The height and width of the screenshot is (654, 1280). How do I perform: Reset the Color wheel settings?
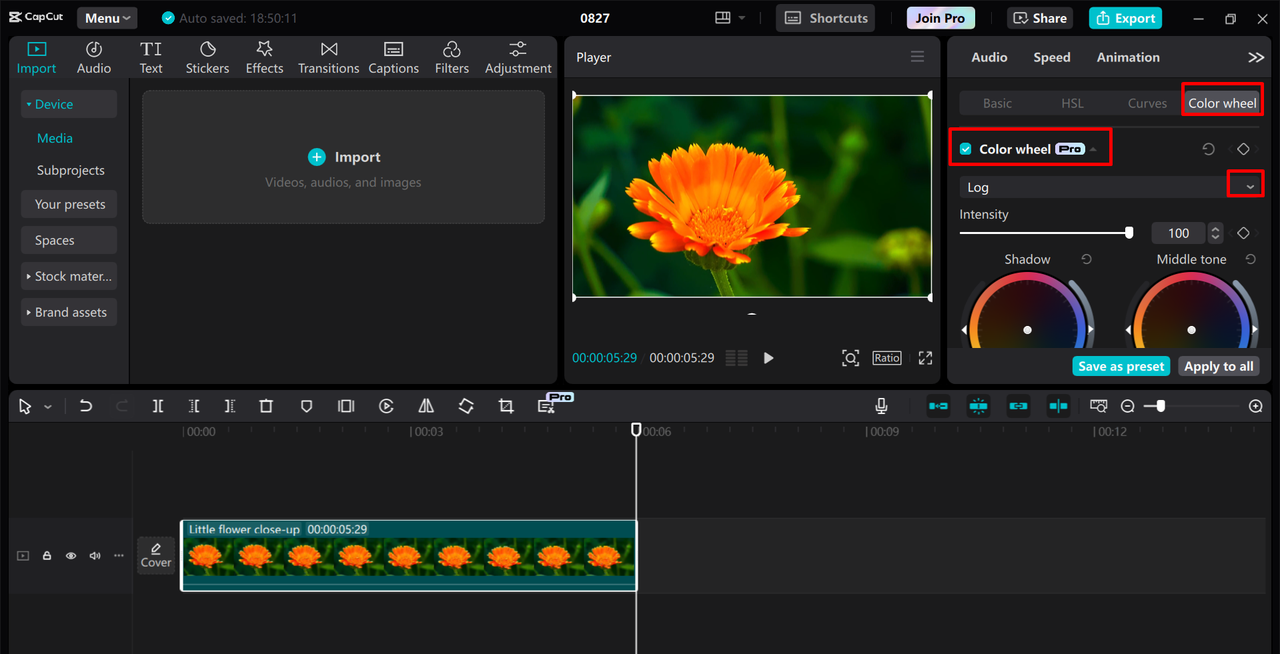point(1208,149)
